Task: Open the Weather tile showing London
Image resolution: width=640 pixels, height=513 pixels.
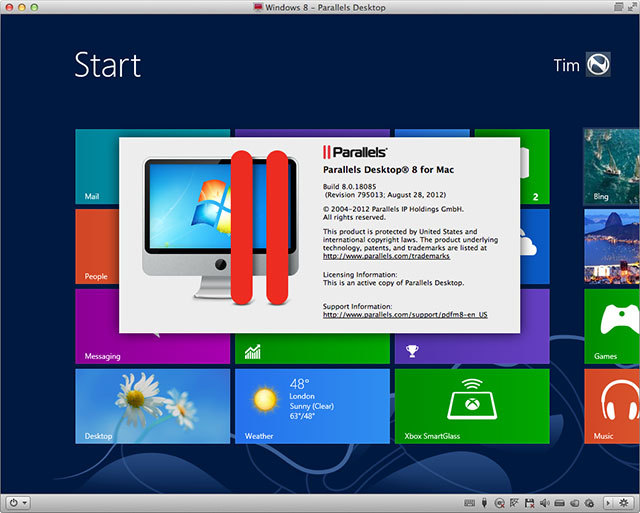Action: [x=312, y=406]
